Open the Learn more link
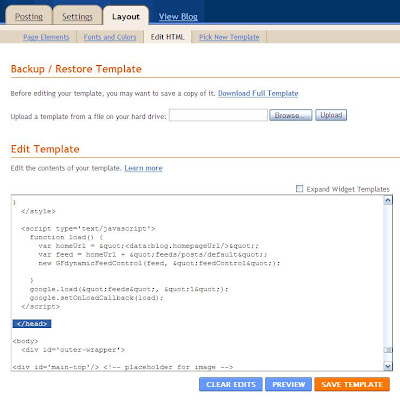The image size is (400, 400). (x=143, y=168)
